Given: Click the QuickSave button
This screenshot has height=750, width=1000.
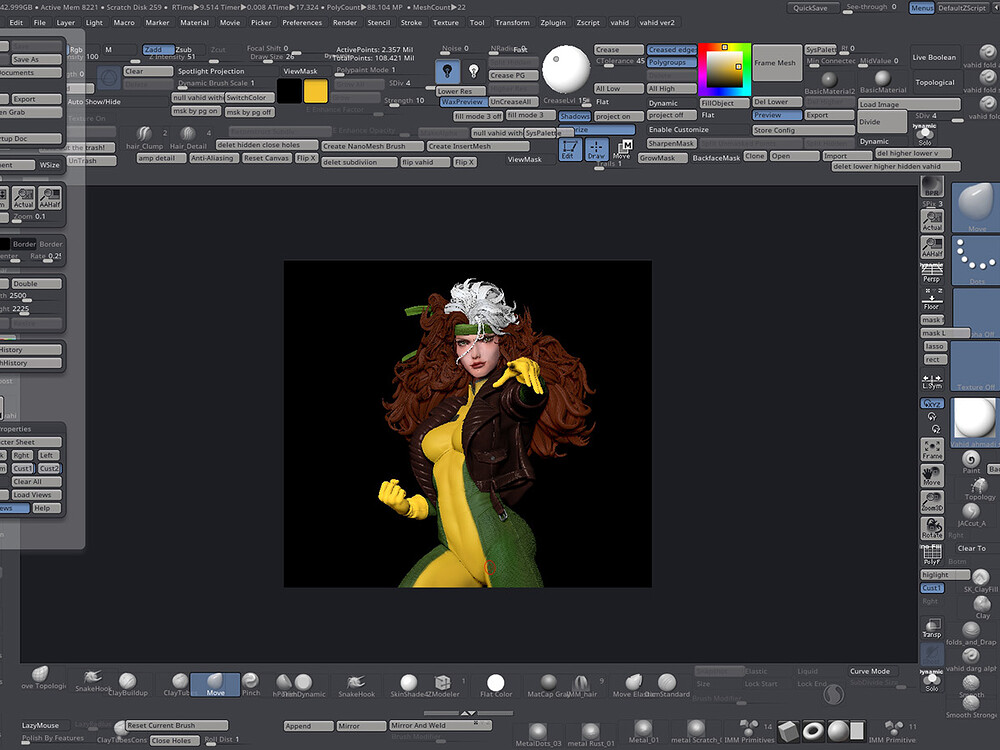Looking at the screenshot, I should tap(810, 8).
